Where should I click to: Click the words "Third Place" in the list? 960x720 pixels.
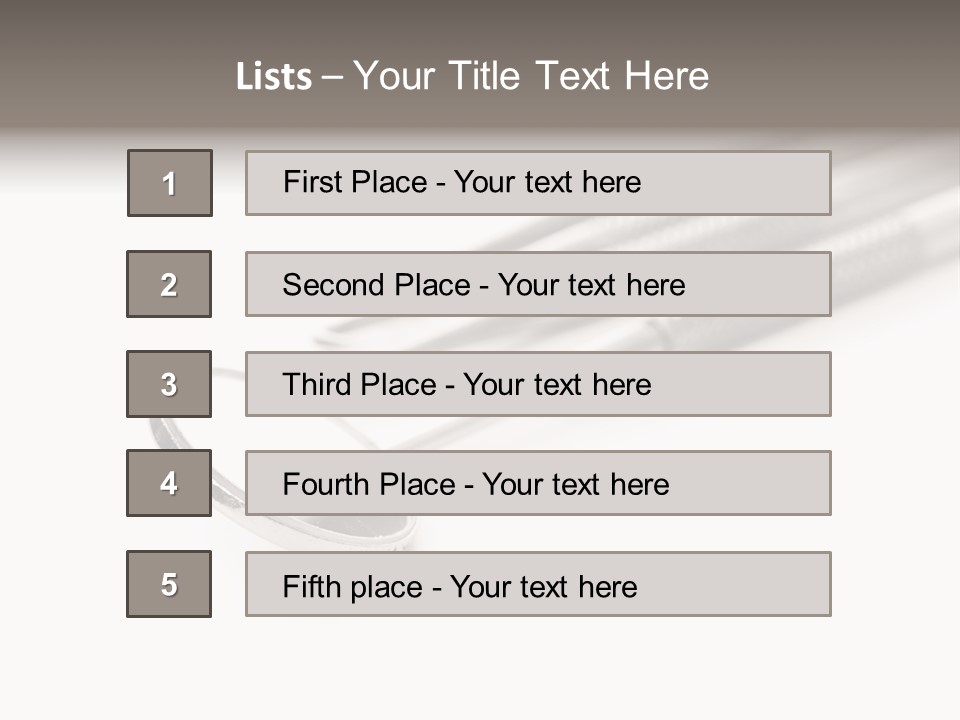359,385
